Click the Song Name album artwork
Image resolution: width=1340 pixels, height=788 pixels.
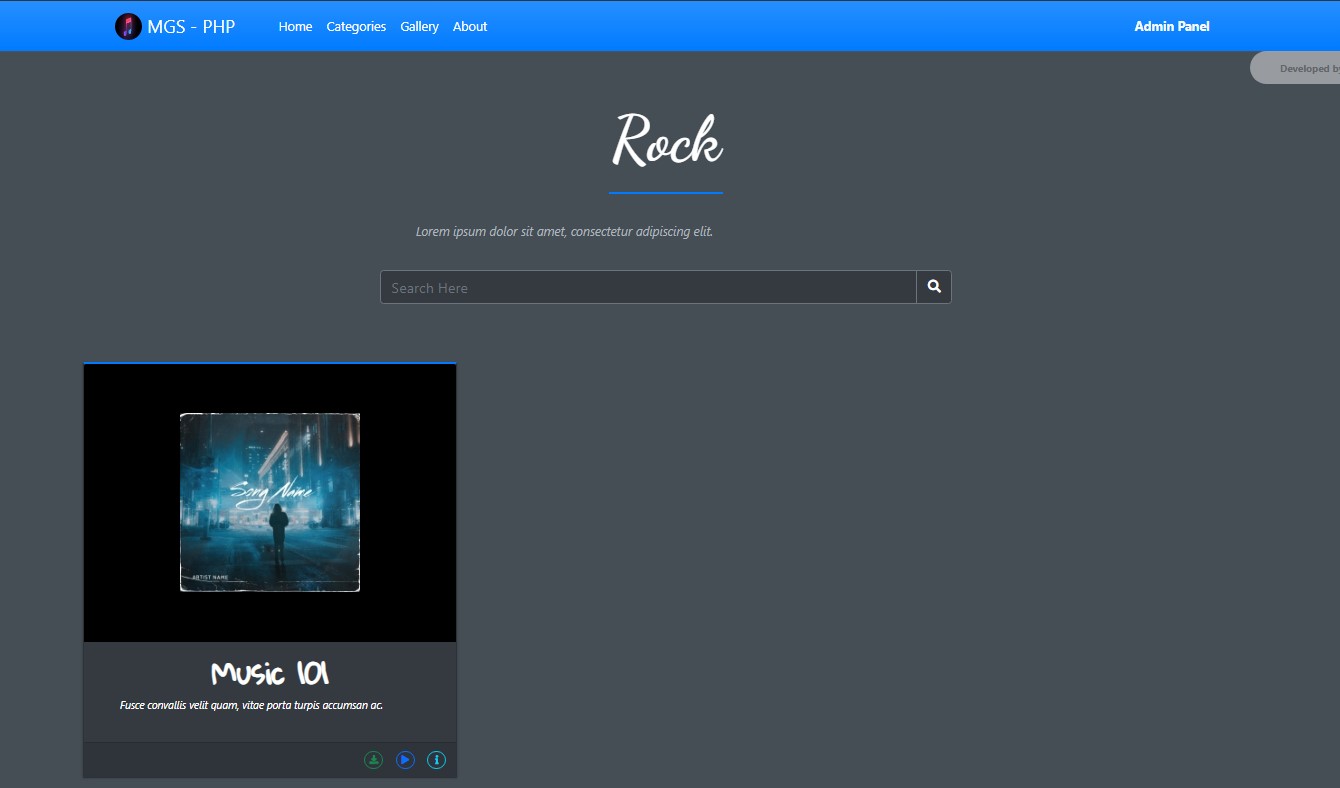coord(269,499)
